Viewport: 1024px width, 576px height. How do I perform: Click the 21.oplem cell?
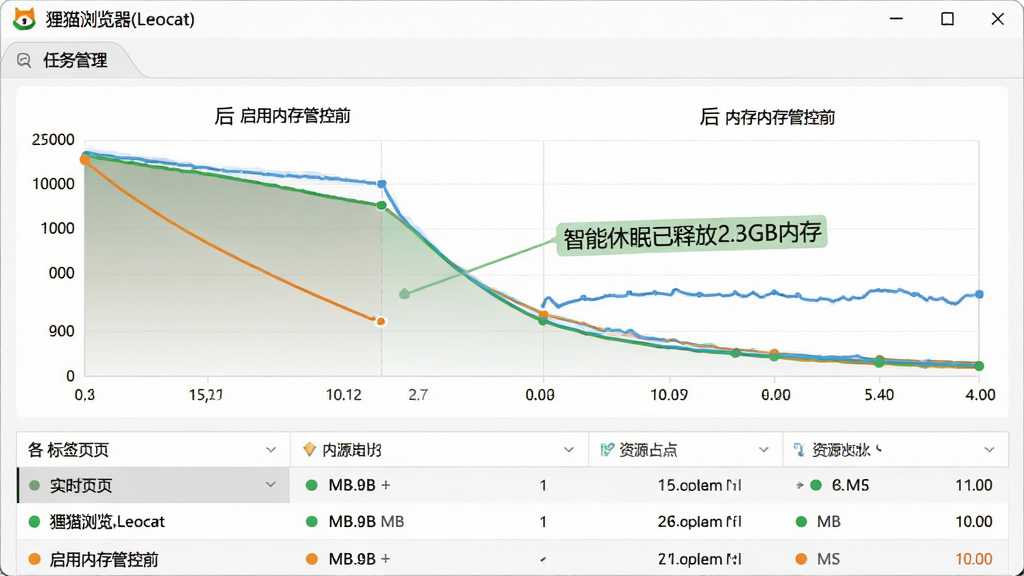pos(699,559)
